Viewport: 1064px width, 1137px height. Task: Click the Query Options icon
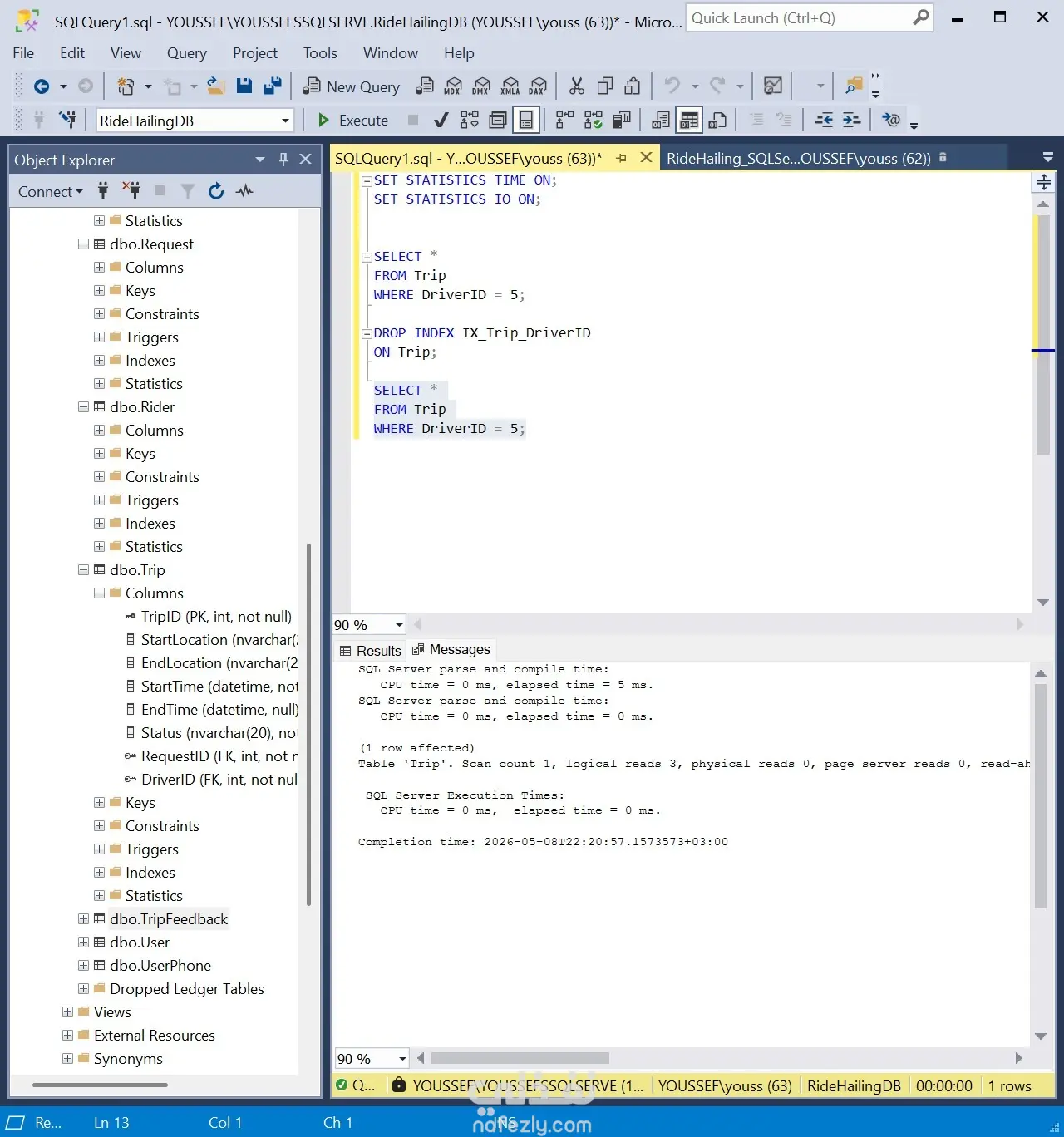coord(498,121)
